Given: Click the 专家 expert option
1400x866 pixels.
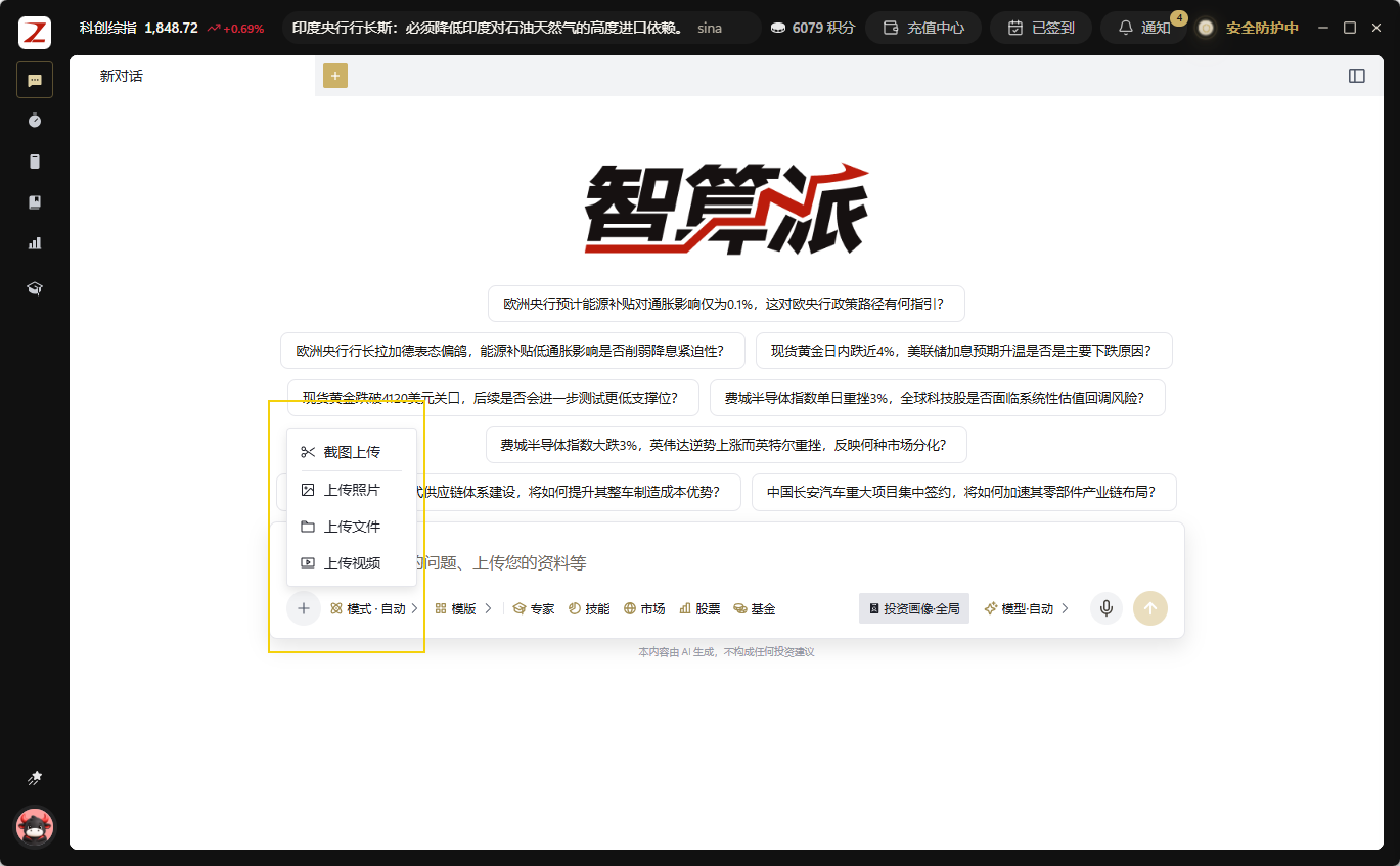Looking at the screenshot, I should pyautogui.click(x=533, y=609).
